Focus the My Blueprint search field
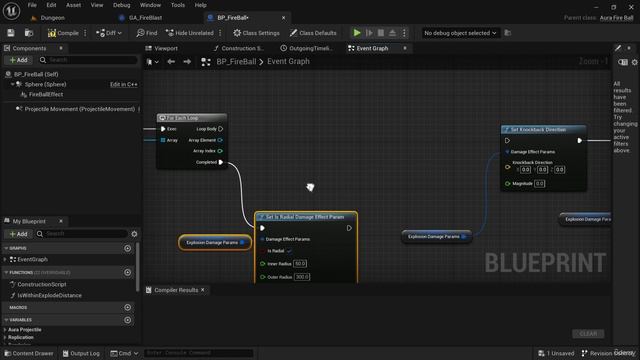 [x=82, y=234]
